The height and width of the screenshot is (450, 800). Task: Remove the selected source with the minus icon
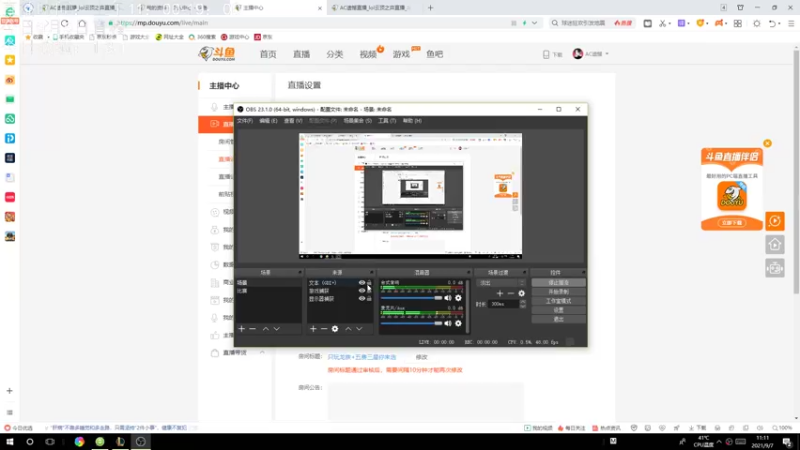(x=324, y=329)
